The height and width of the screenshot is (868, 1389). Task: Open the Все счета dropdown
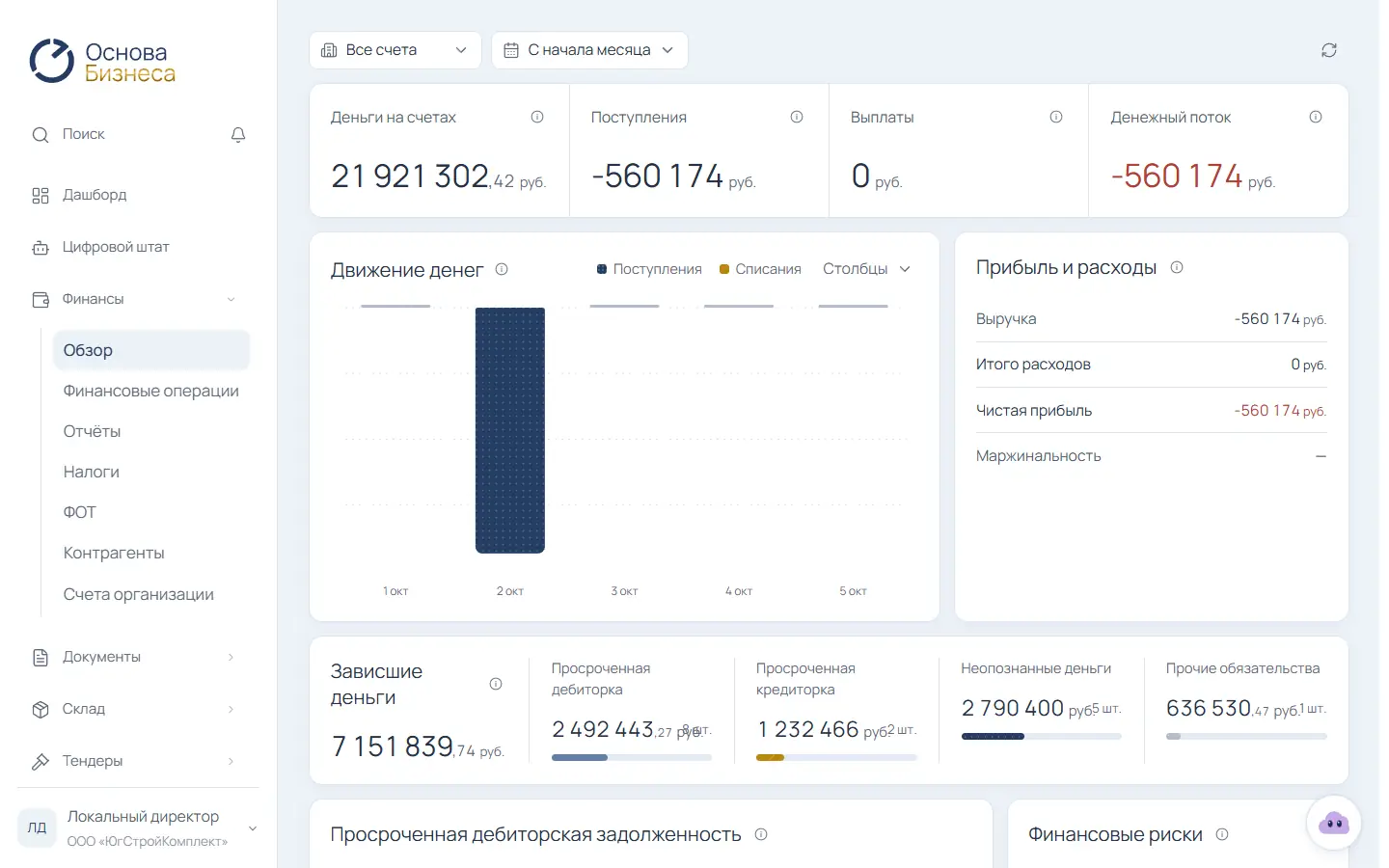point(395,50)
